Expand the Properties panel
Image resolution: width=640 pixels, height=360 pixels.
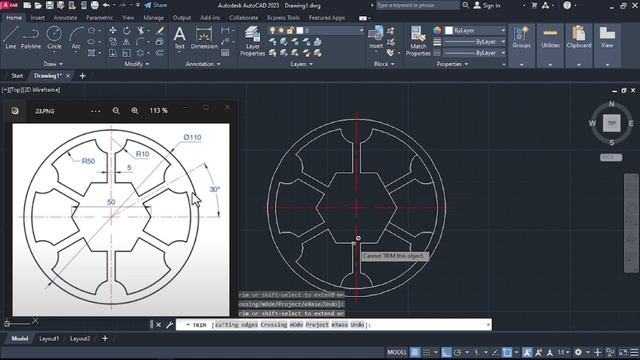click(x=452, y=64)
